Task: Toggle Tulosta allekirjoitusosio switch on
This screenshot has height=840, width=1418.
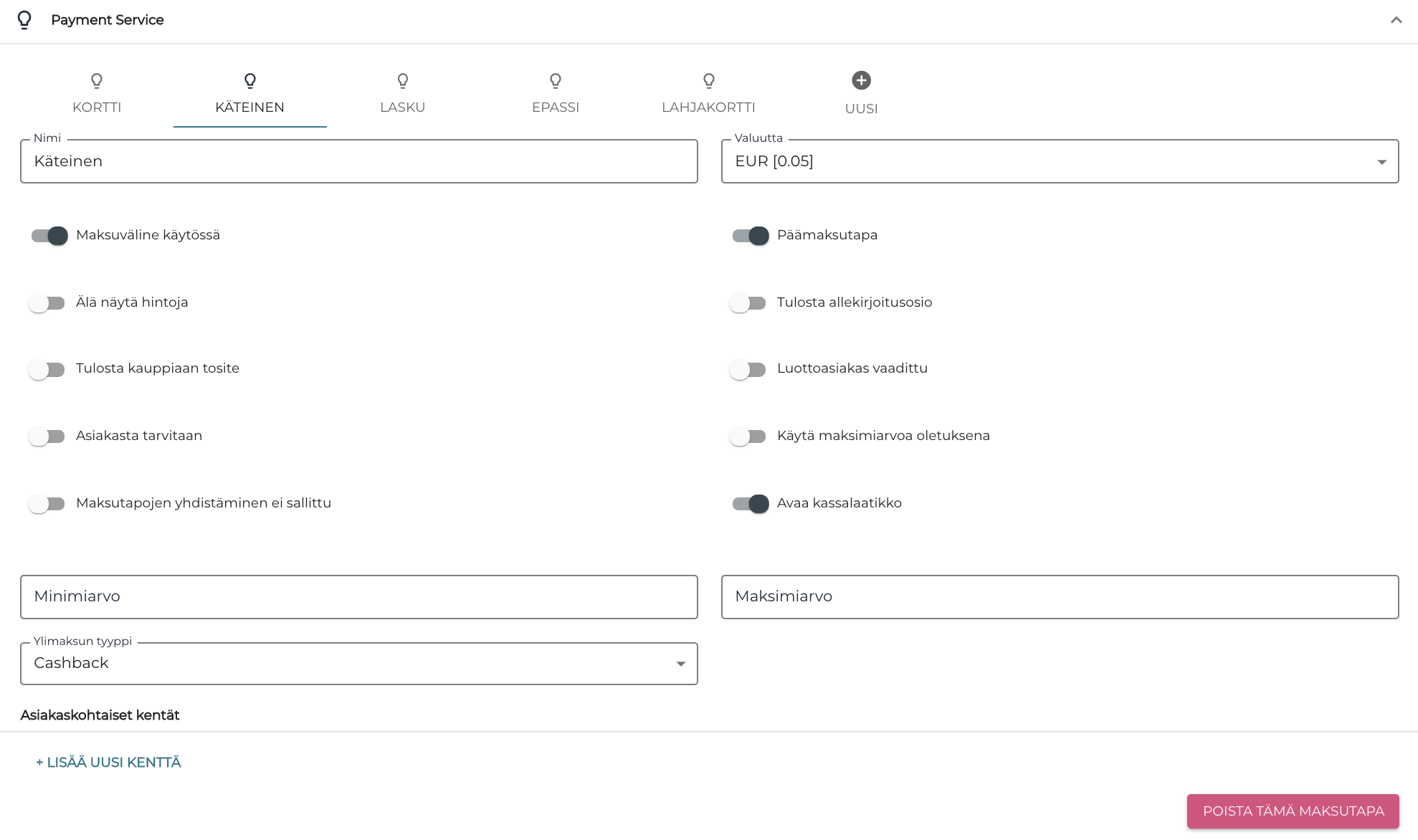Action: 748,303
